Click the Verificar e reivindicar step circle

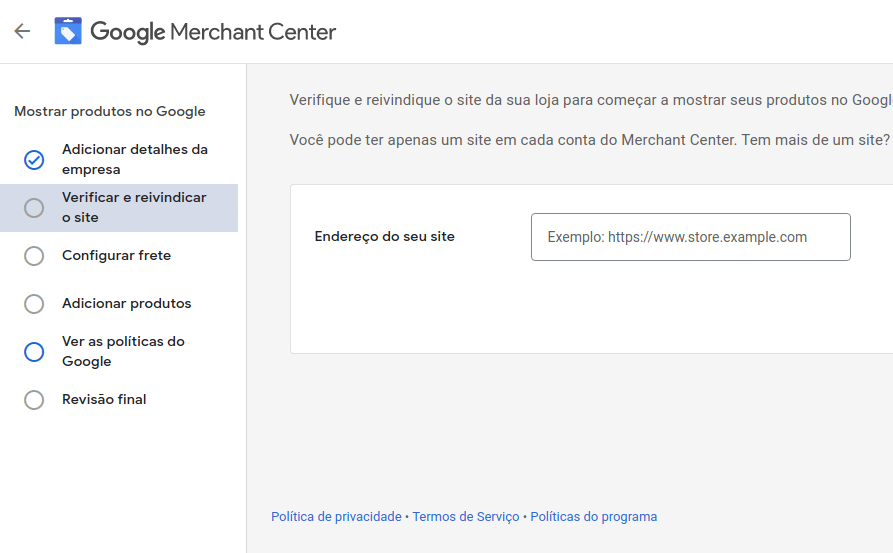point(34,208)
